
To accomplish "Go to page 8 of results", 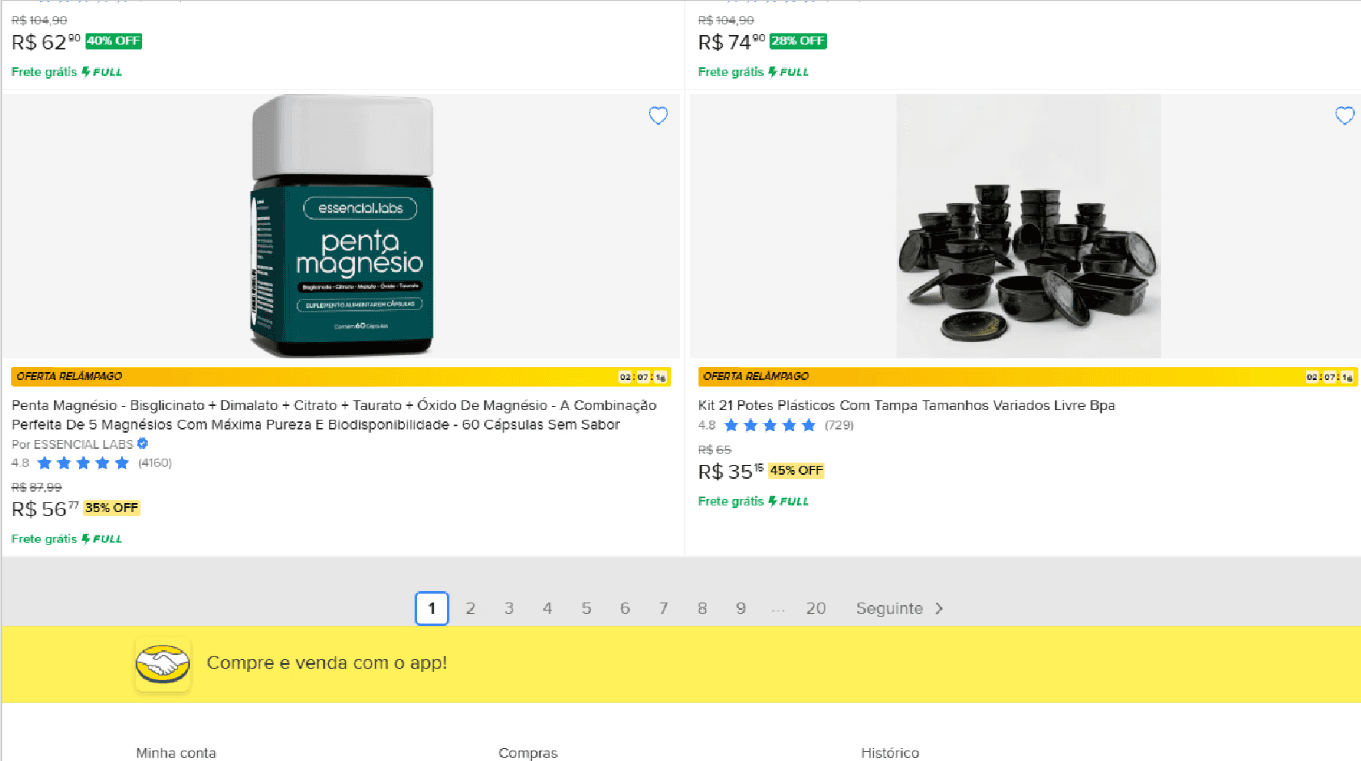I will [x=702, y=608].
